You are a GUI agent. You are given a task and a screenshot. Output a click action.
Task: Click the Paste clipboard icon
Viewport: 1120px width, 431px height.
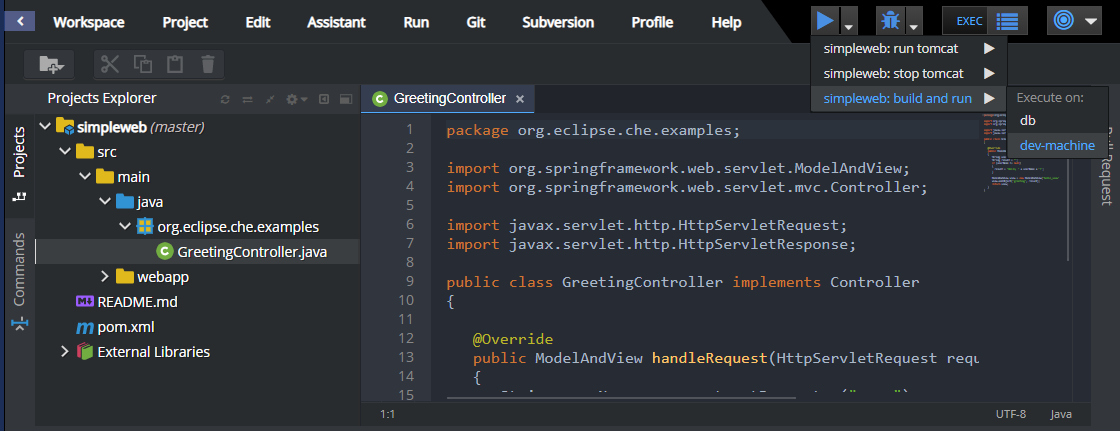point(174,64)
